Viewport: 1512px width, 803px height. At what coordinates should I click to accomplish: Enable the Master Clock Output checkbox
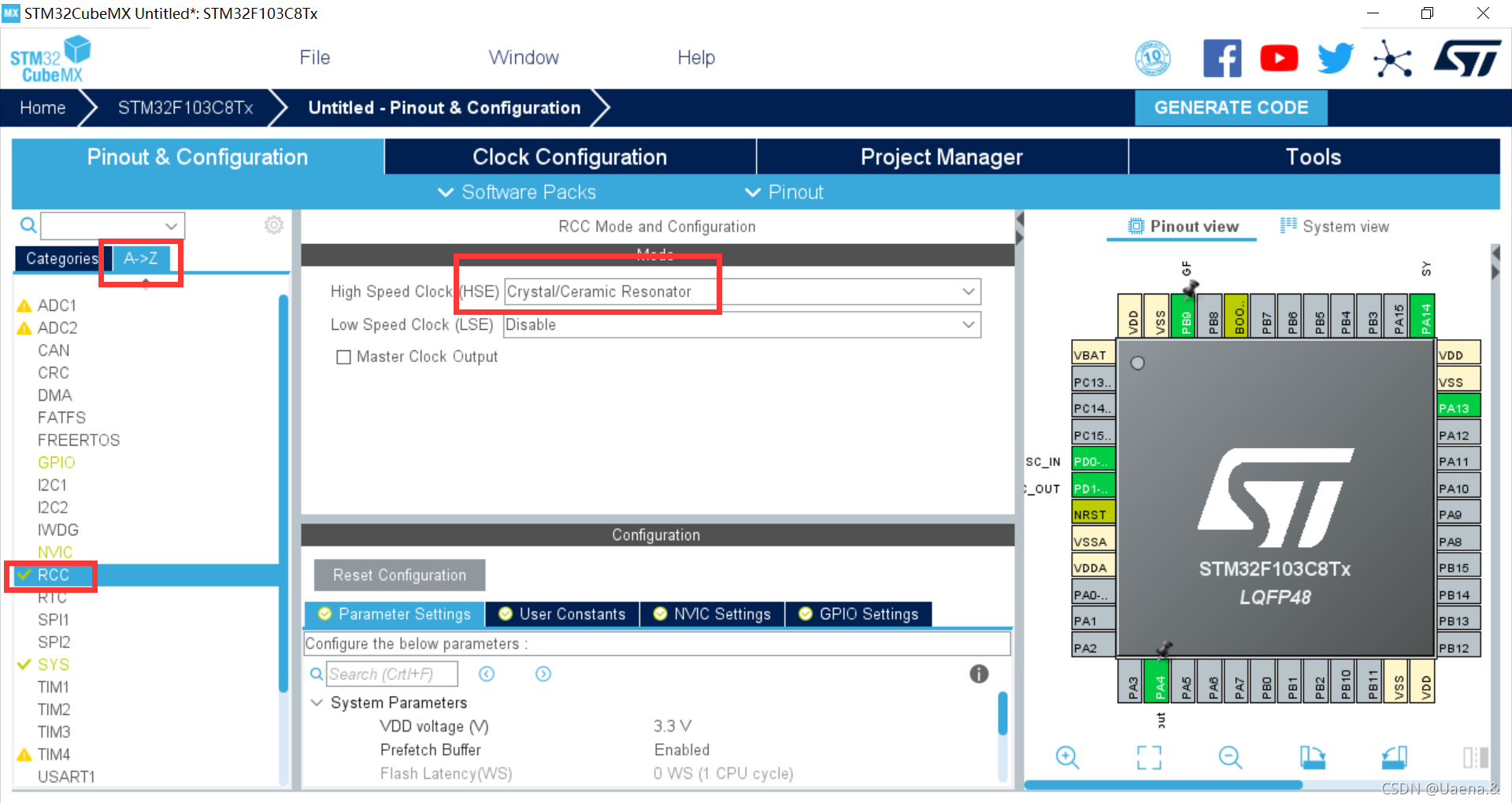coord(343,357)
